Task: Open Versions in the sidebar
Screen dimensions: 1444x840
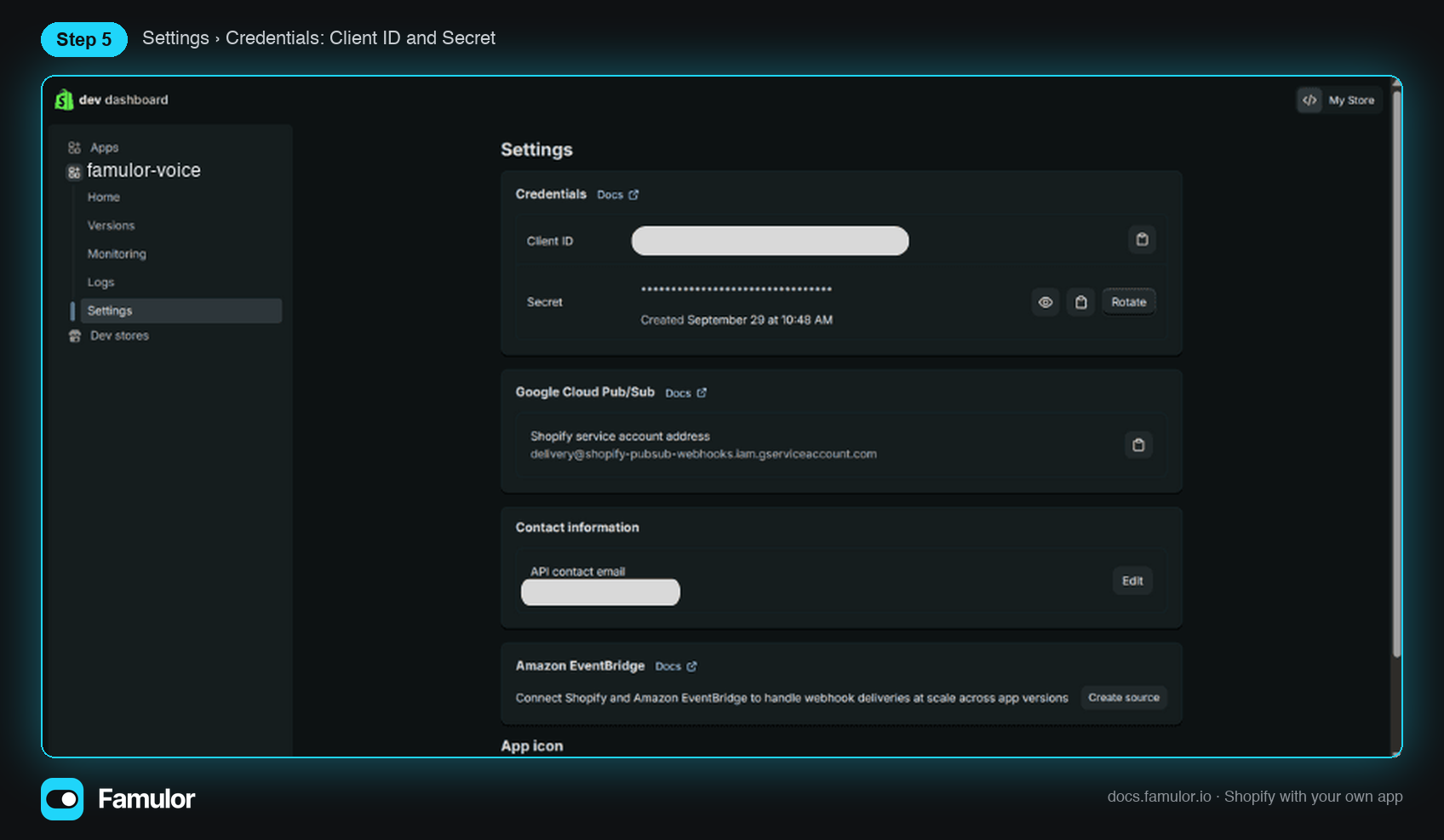Action: (x=111, y=226)
